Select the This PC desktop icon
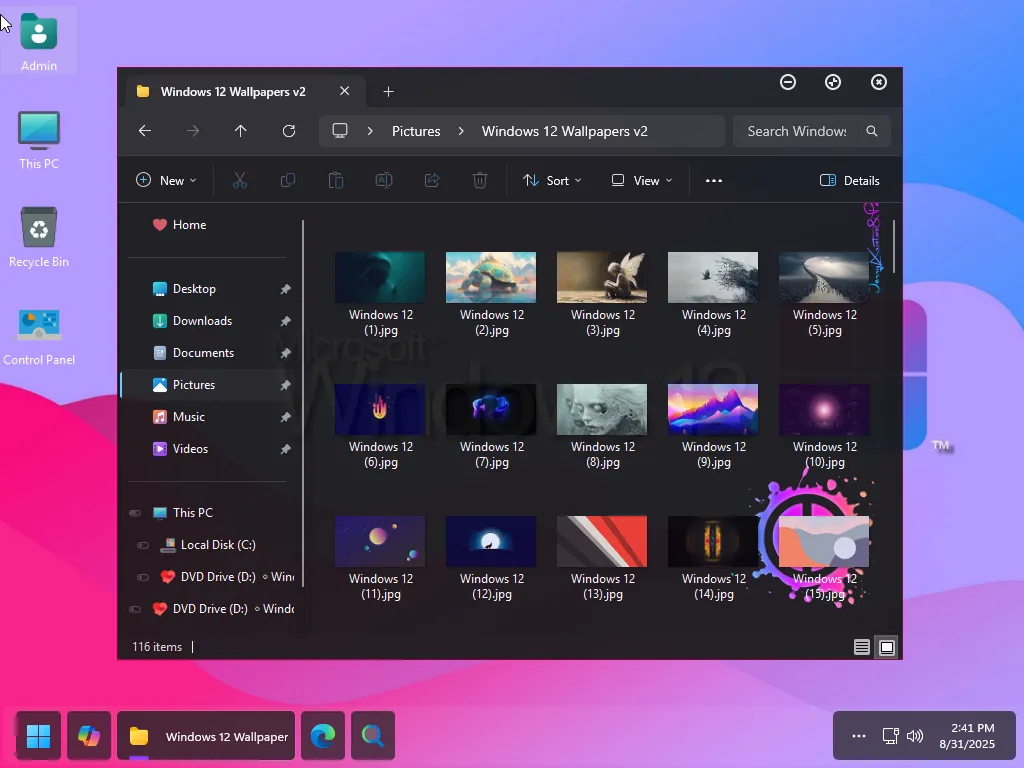This screenshot has width=1024, height=768. (x=39, y=140)
